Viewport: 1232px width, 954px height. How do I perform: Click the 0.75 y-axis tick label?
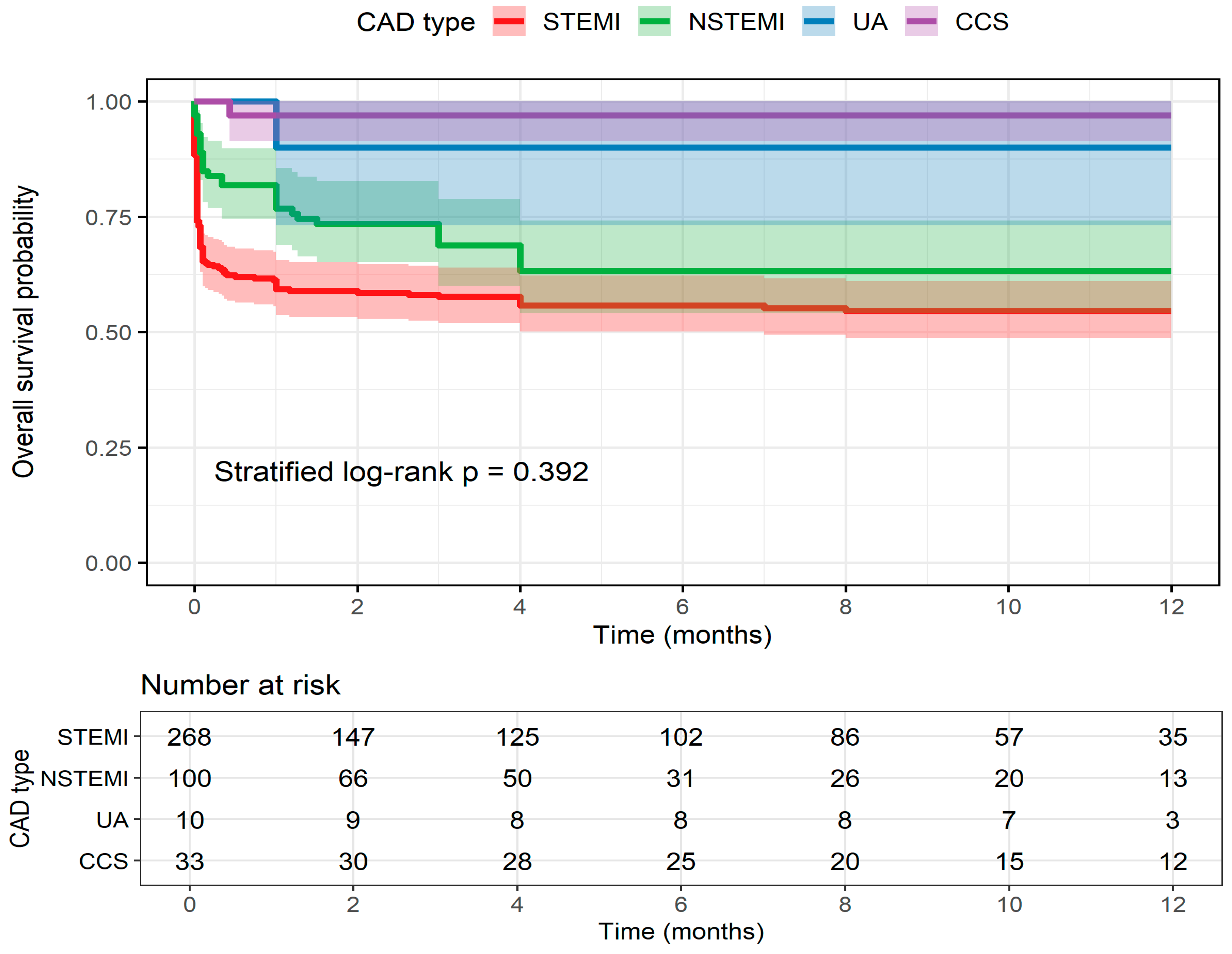(108, 217)
